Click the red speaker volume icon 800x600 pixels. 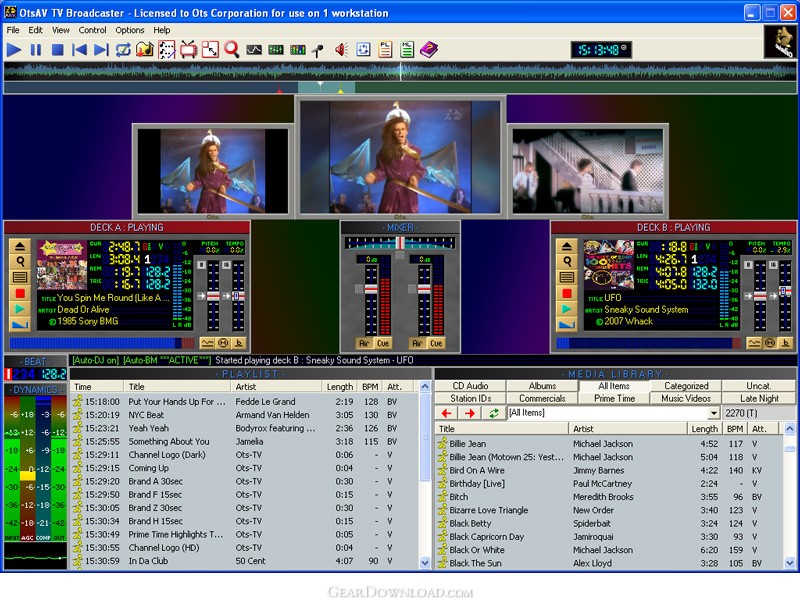coord(341,49)
